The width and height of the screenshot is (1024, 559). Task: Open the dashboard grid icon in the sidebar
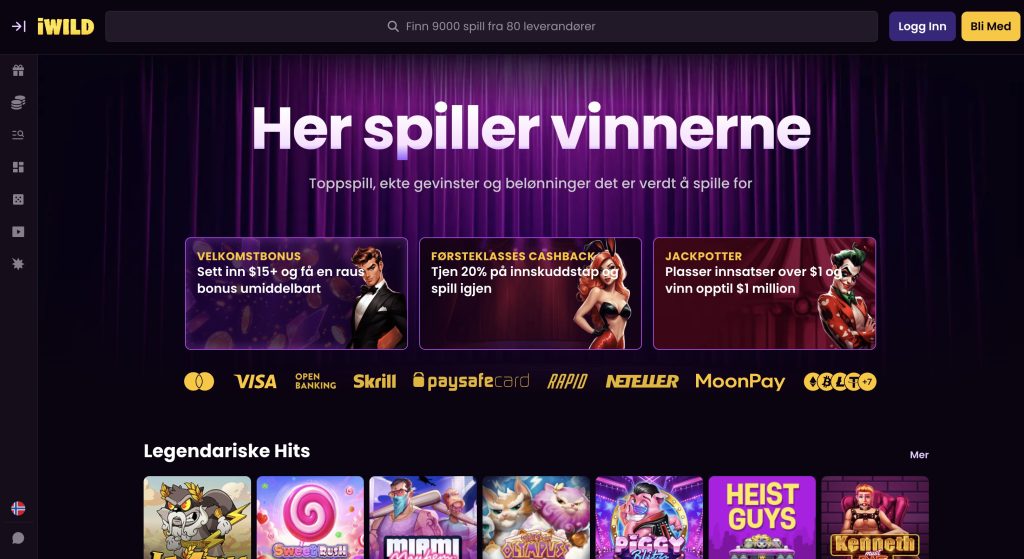[x=18, y=167]
